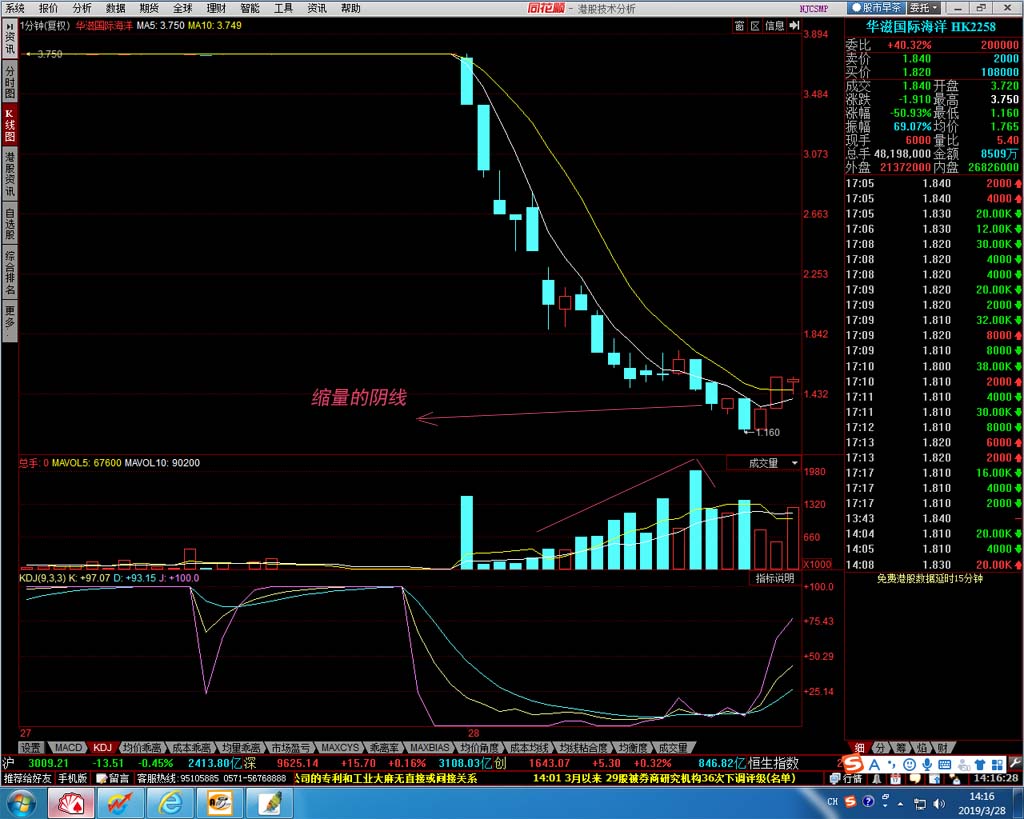Click the 设置 indicator tab
This screenshot has height=819, width=1024.
coord(30,747)
